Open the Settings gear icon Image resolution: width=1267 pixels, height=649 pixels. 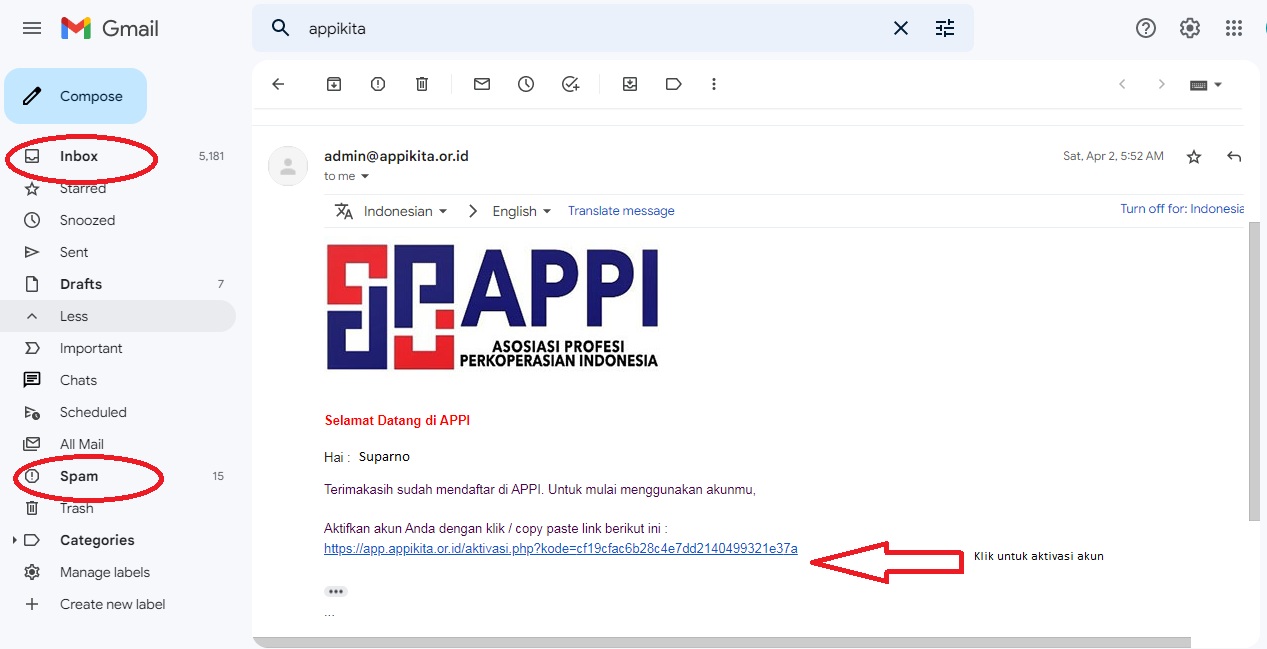1190,28
